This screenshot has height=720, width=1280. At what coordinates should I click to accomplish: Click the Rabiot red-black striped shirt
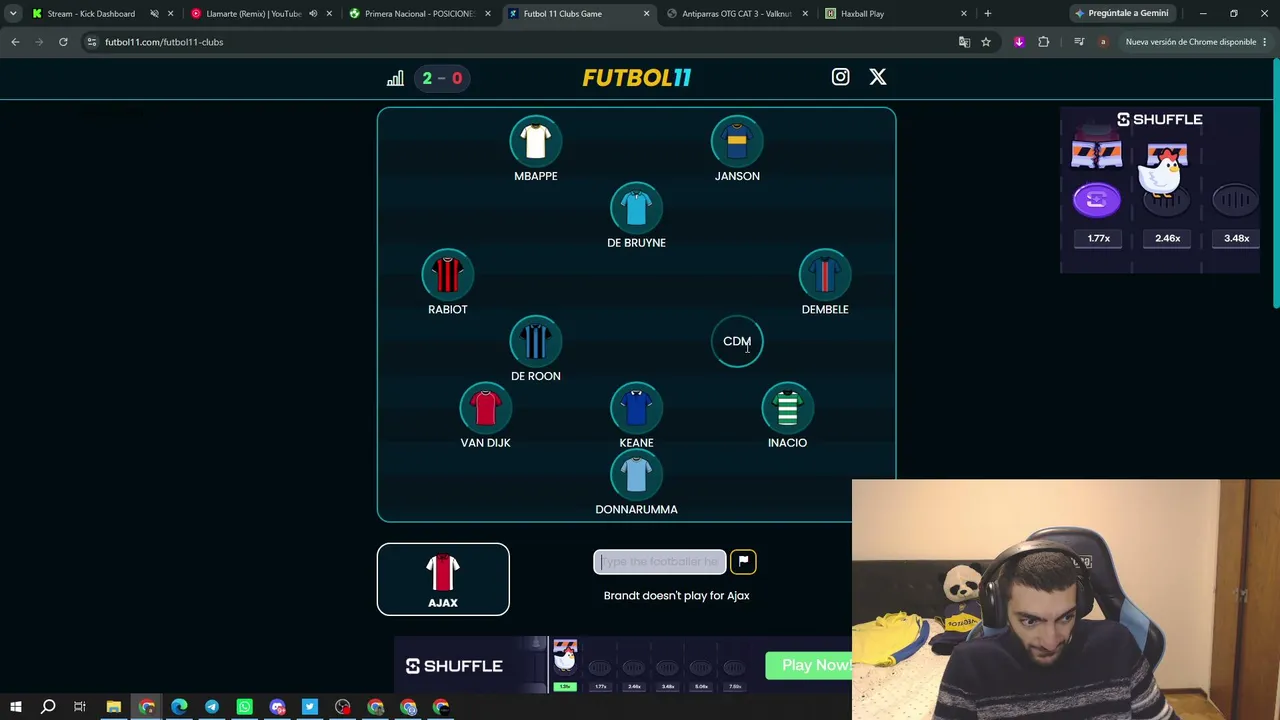[448, 275]
